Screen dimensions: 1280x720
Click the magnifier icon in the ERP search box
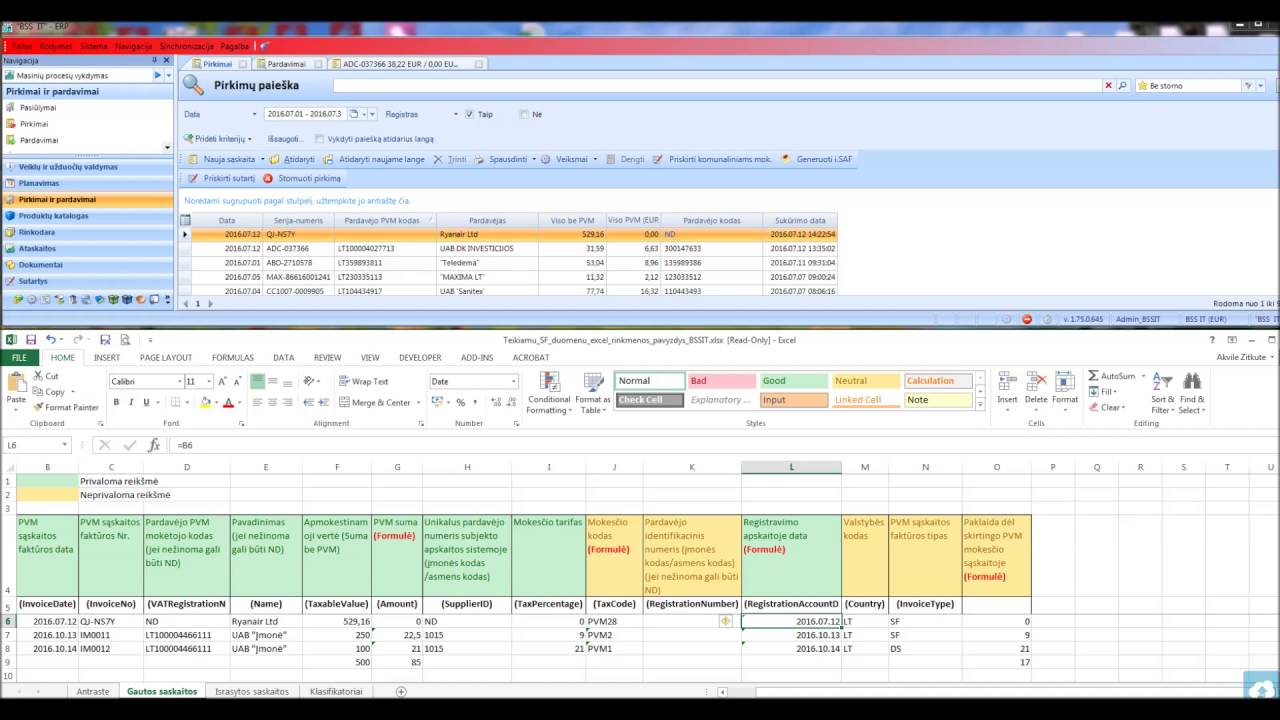1123,86
